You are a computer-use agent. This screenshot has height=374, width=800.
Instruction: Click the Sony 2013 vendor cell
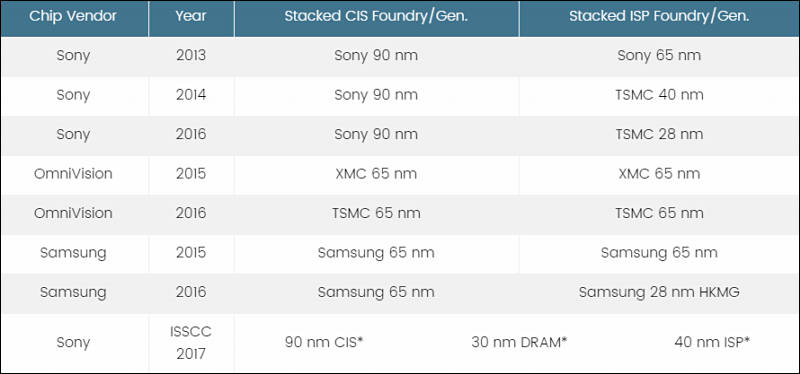pos(73,56)
